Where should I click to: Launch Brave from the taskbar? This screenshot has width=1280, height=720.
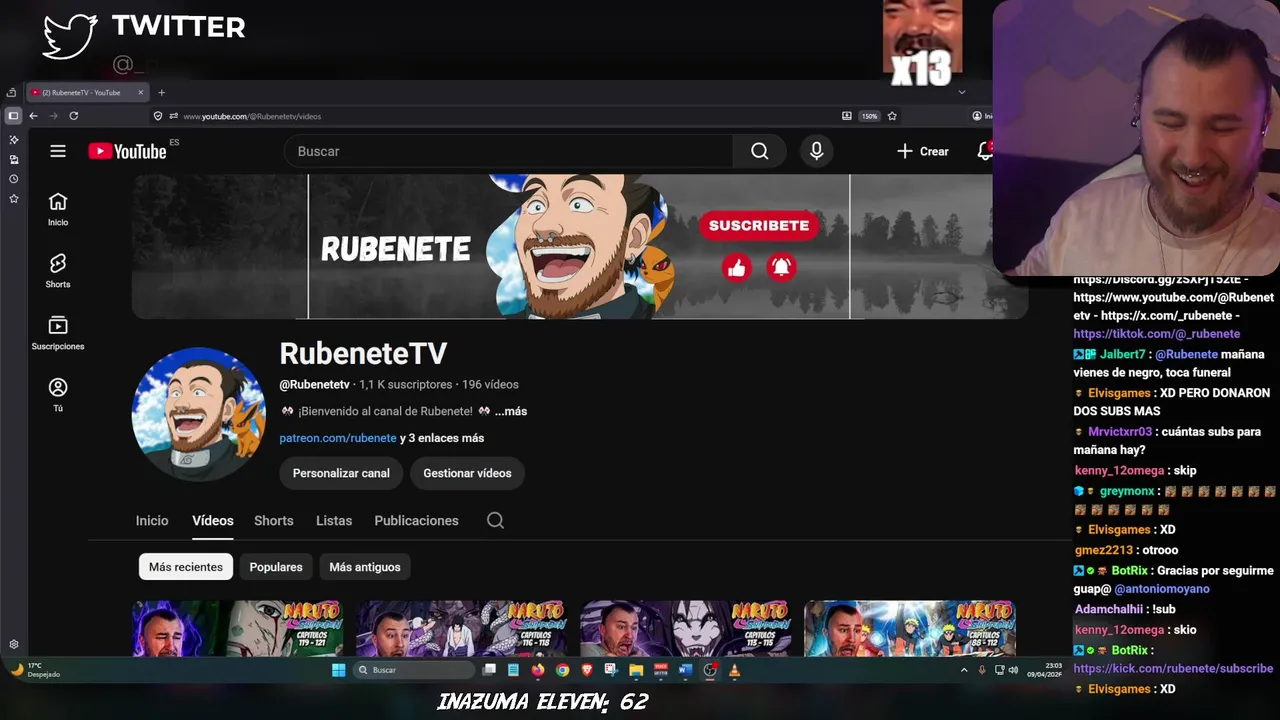[586, 670]
